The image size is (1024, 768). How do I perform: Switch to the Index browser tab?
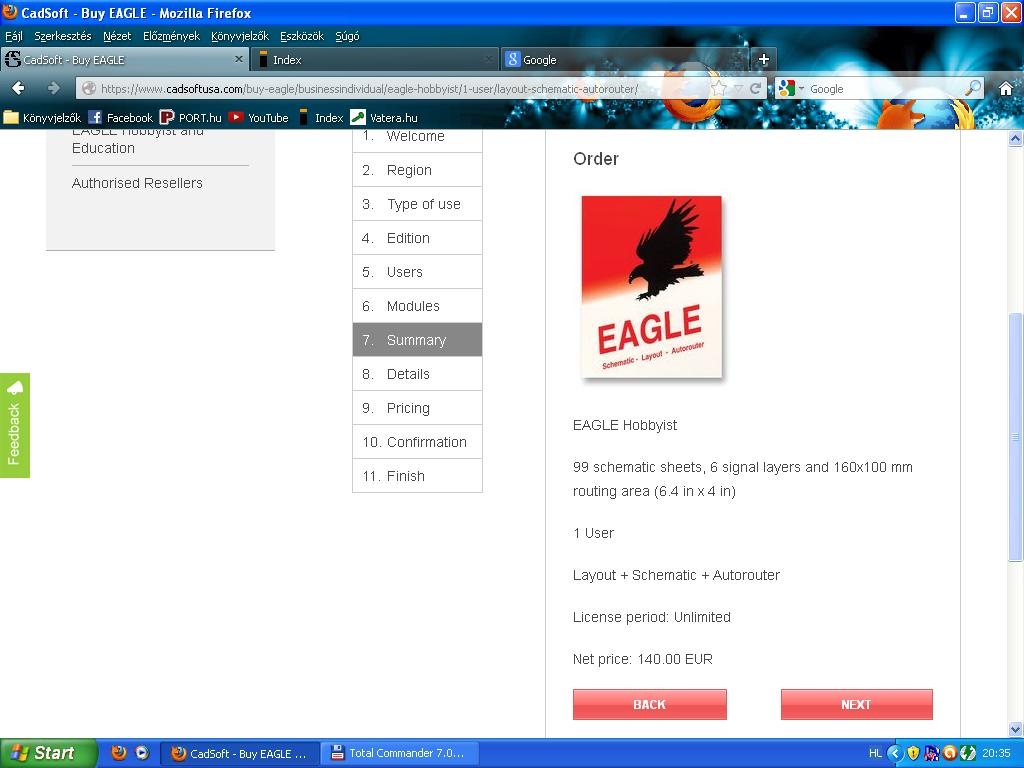tap(374, 59)
